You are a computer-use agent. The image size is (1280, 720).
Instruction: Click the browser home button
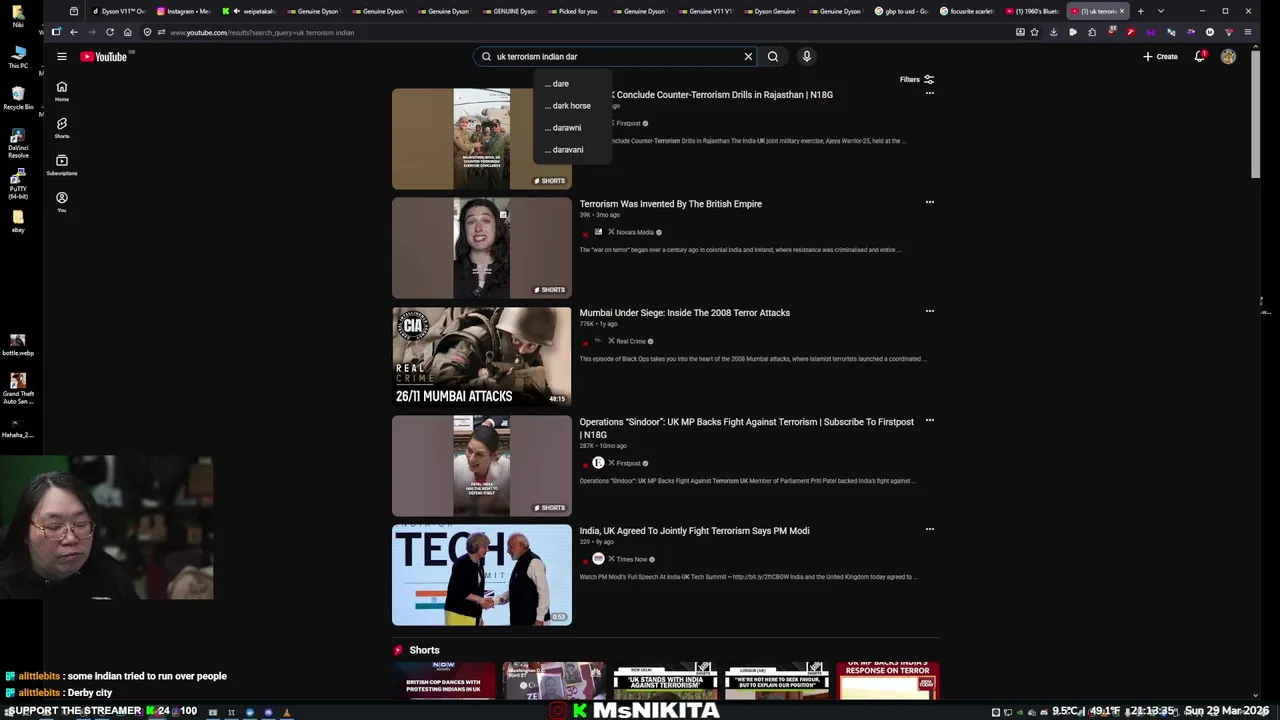pyautogui.click(x=128, y=32)
